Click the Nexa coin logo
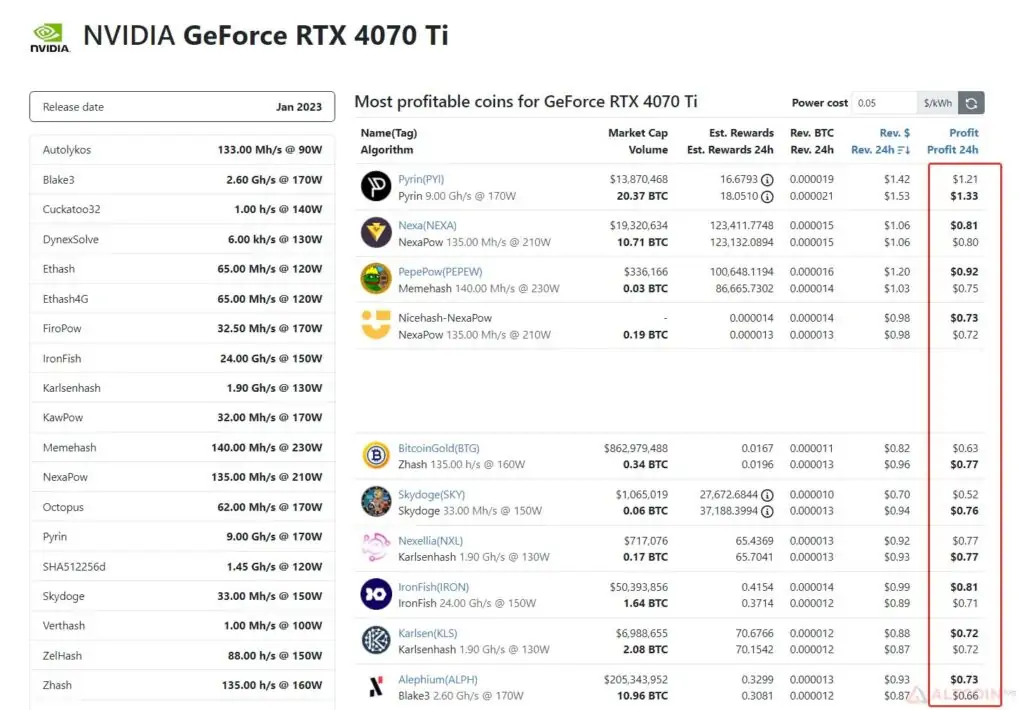Screen dimensions: 1024x710 (376, 233)
